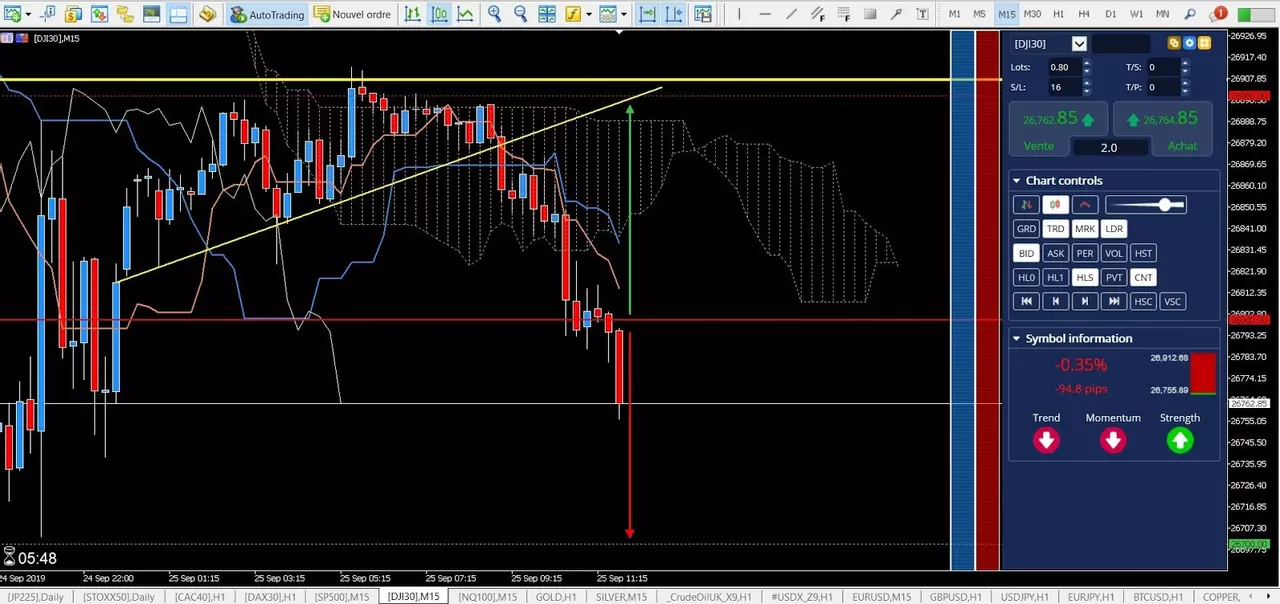1280x604 pixels.
Task: Toggle the PVT pivot button
Action: [1114, 277]
